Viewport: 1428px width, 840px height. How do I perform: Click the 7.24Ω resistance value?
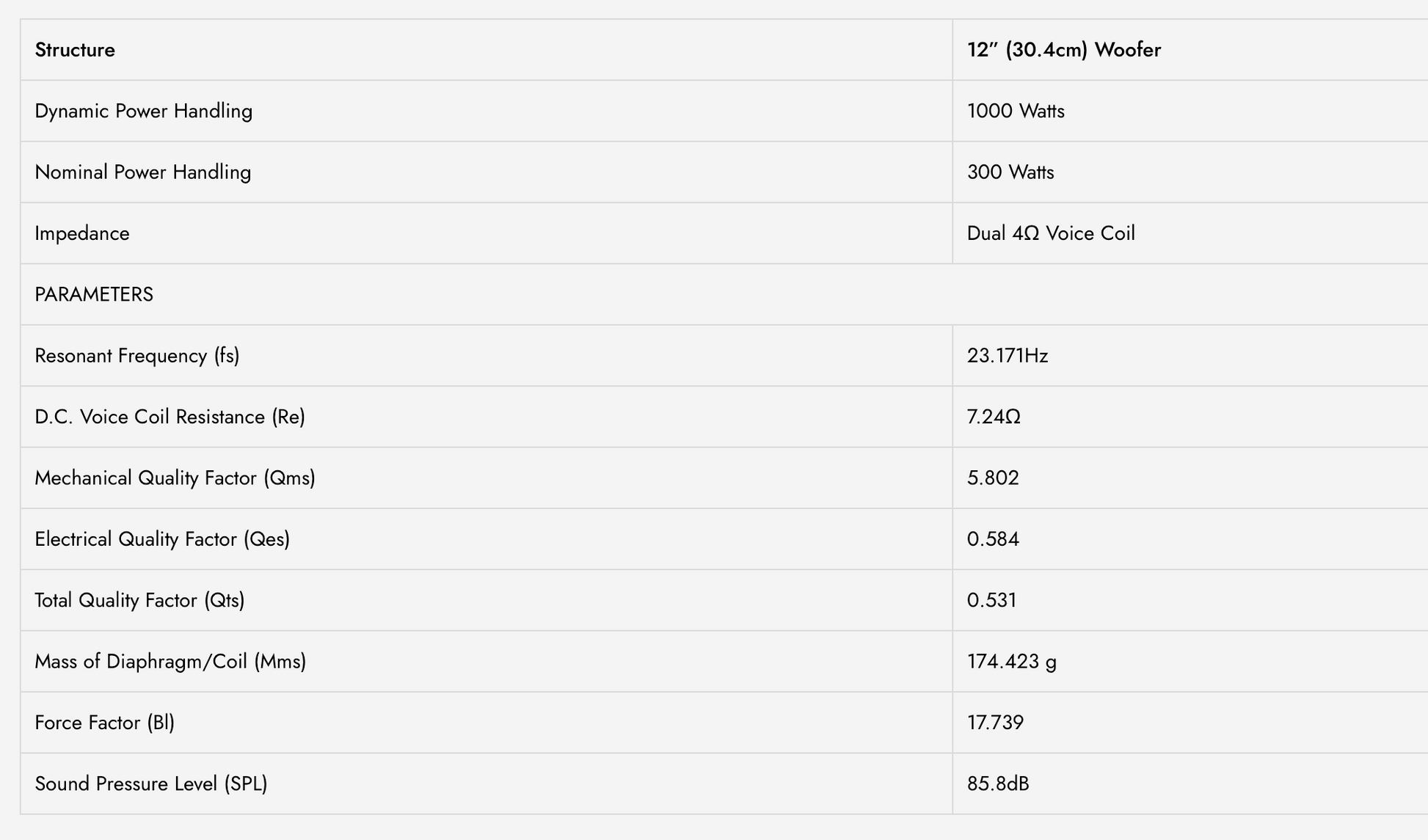point(994,417)
